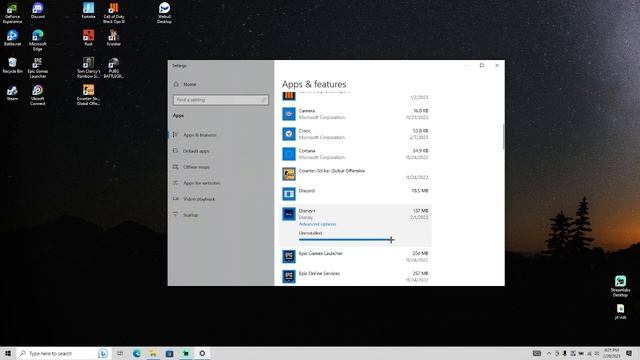
Task: Click the Discord app icon in list
Action: [x=289, y=194]
